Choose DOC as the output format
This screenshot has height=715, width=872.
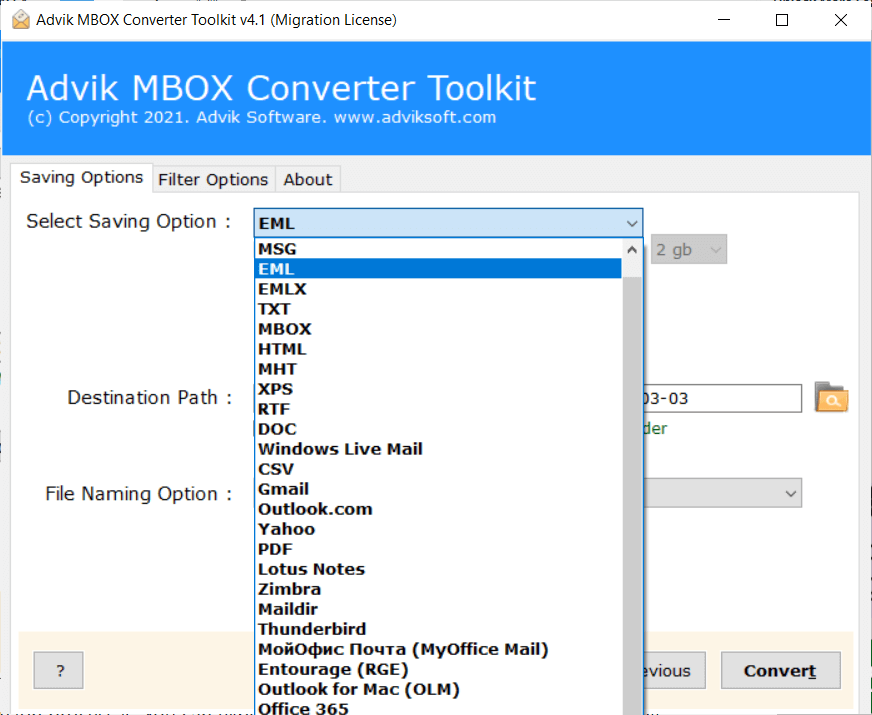coord(438,429)
